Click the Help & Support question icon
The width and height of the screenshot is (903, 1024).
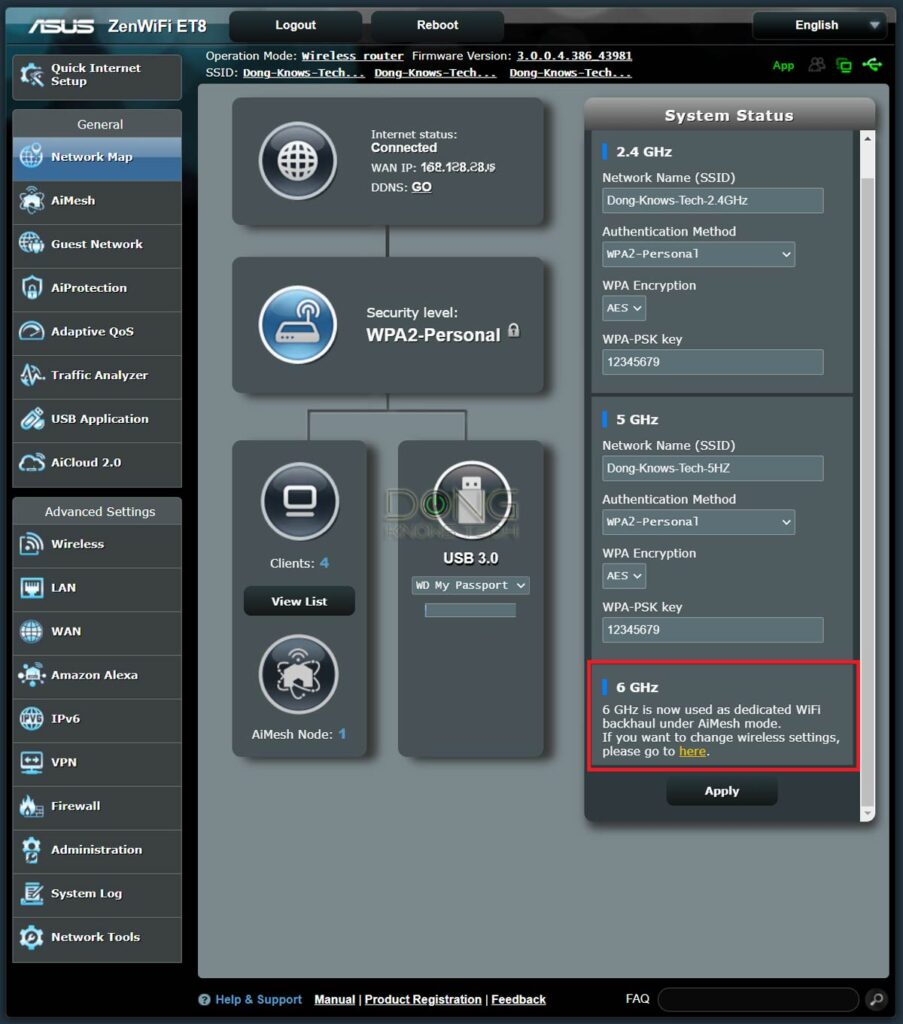(x=204, y=999)
